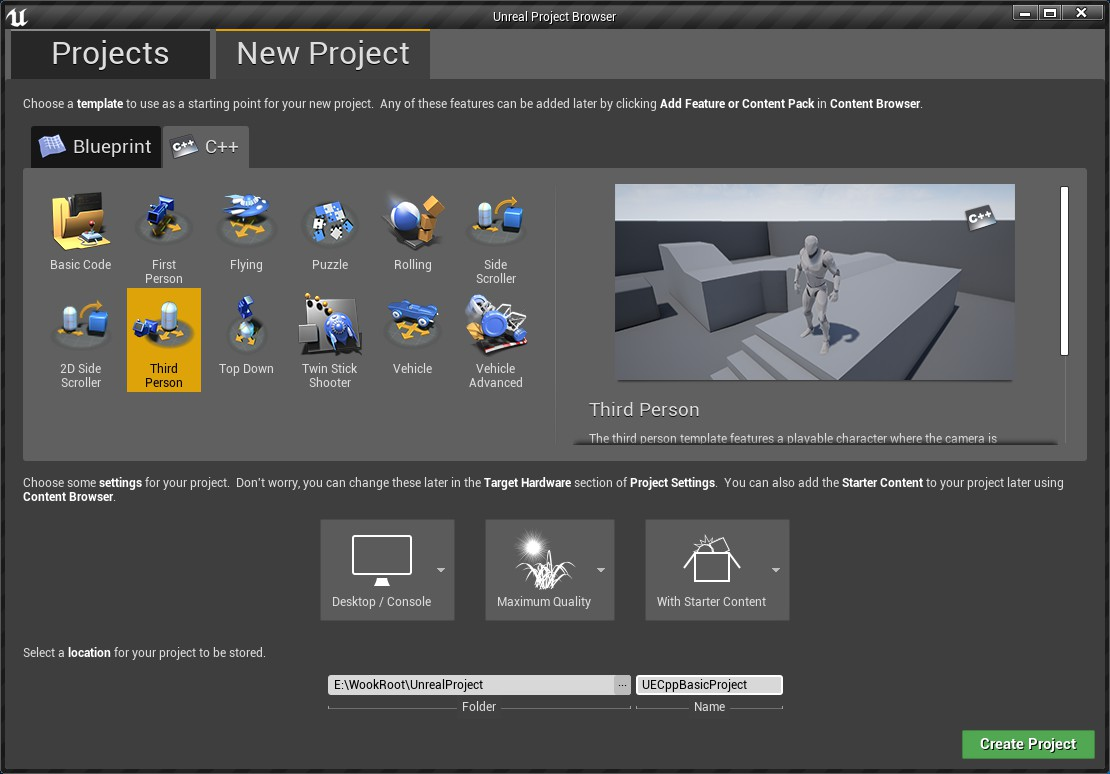
Task: Switch to the C++ template tab
Action: click(x=206, y=147)
